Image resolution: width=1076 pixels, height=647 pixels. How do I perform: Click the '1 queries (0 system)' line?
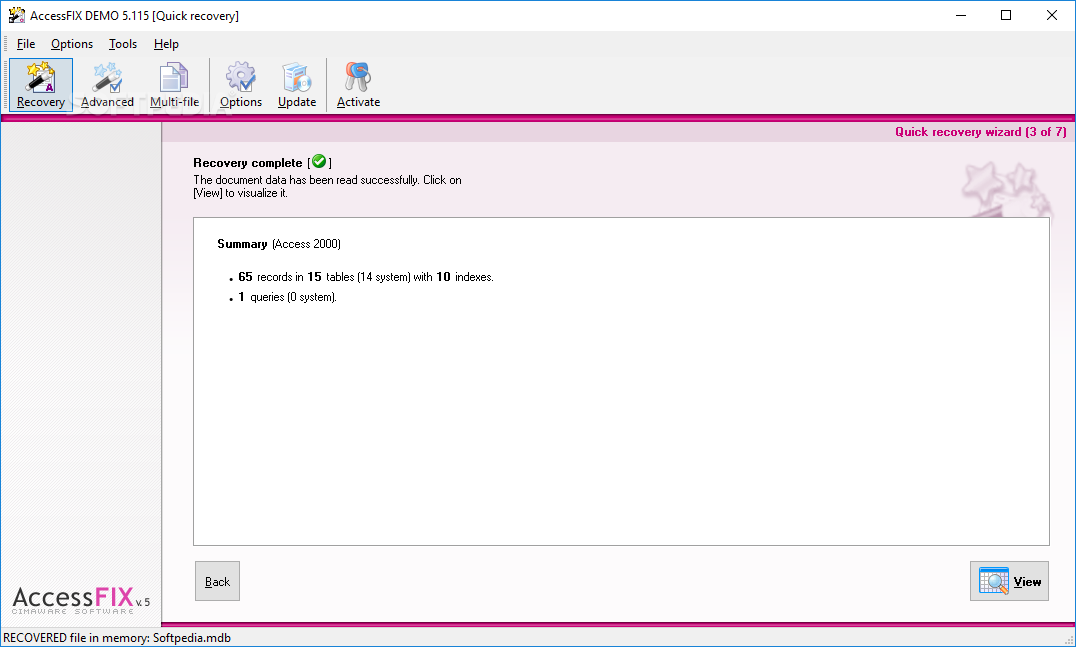coord(288,297)
